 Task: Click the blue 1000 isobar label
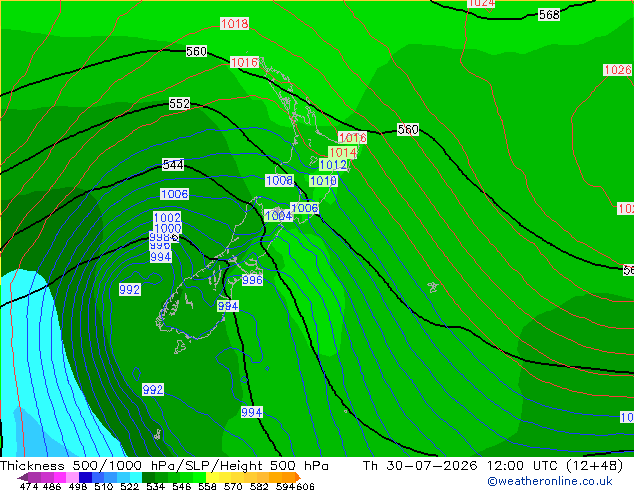pos(168,228)
